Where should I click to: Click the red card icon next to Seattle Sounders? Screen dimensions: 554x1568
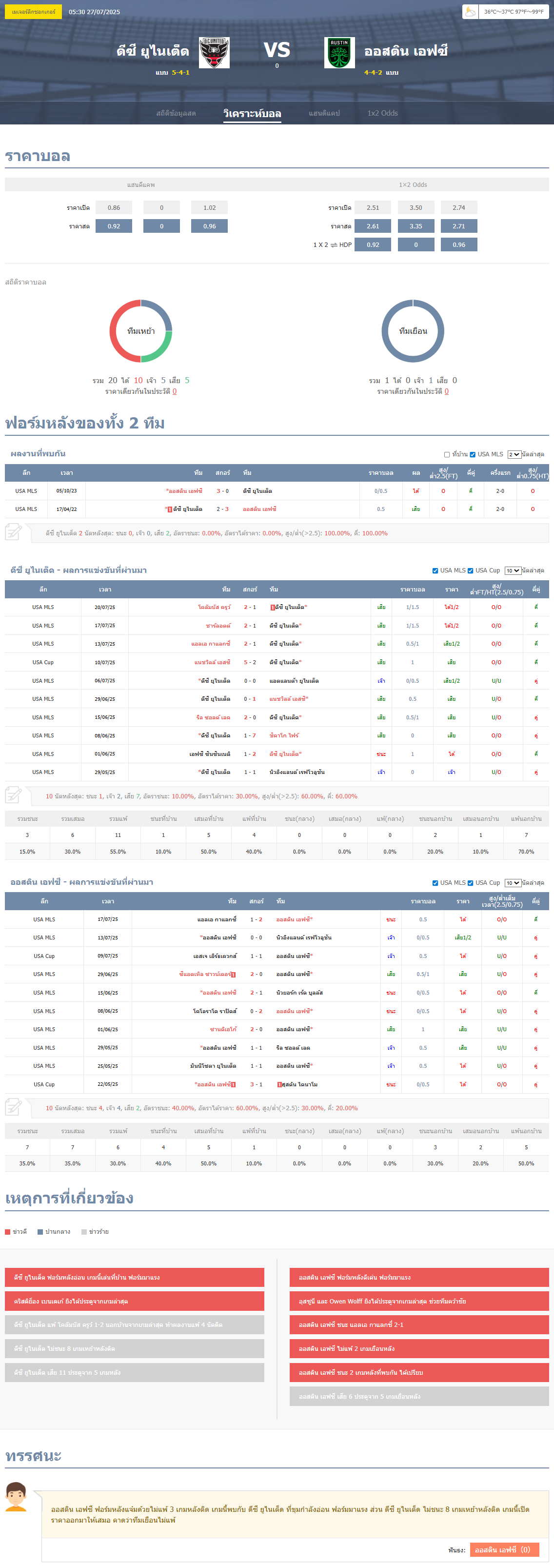pos(234,975)
